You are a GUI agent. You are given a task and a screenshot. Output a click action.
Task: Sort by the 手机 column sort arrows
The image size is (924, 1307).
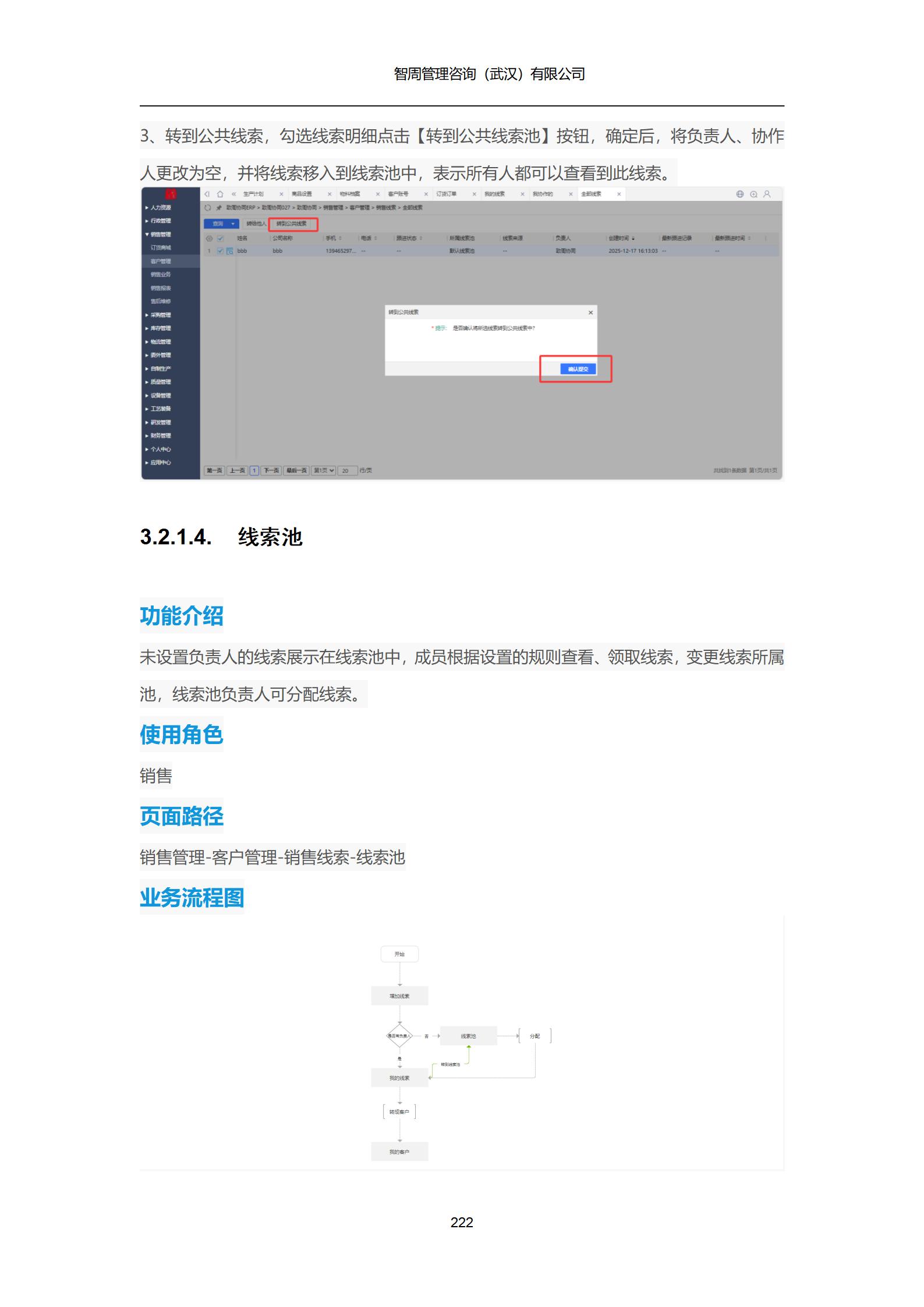[340, 238]
